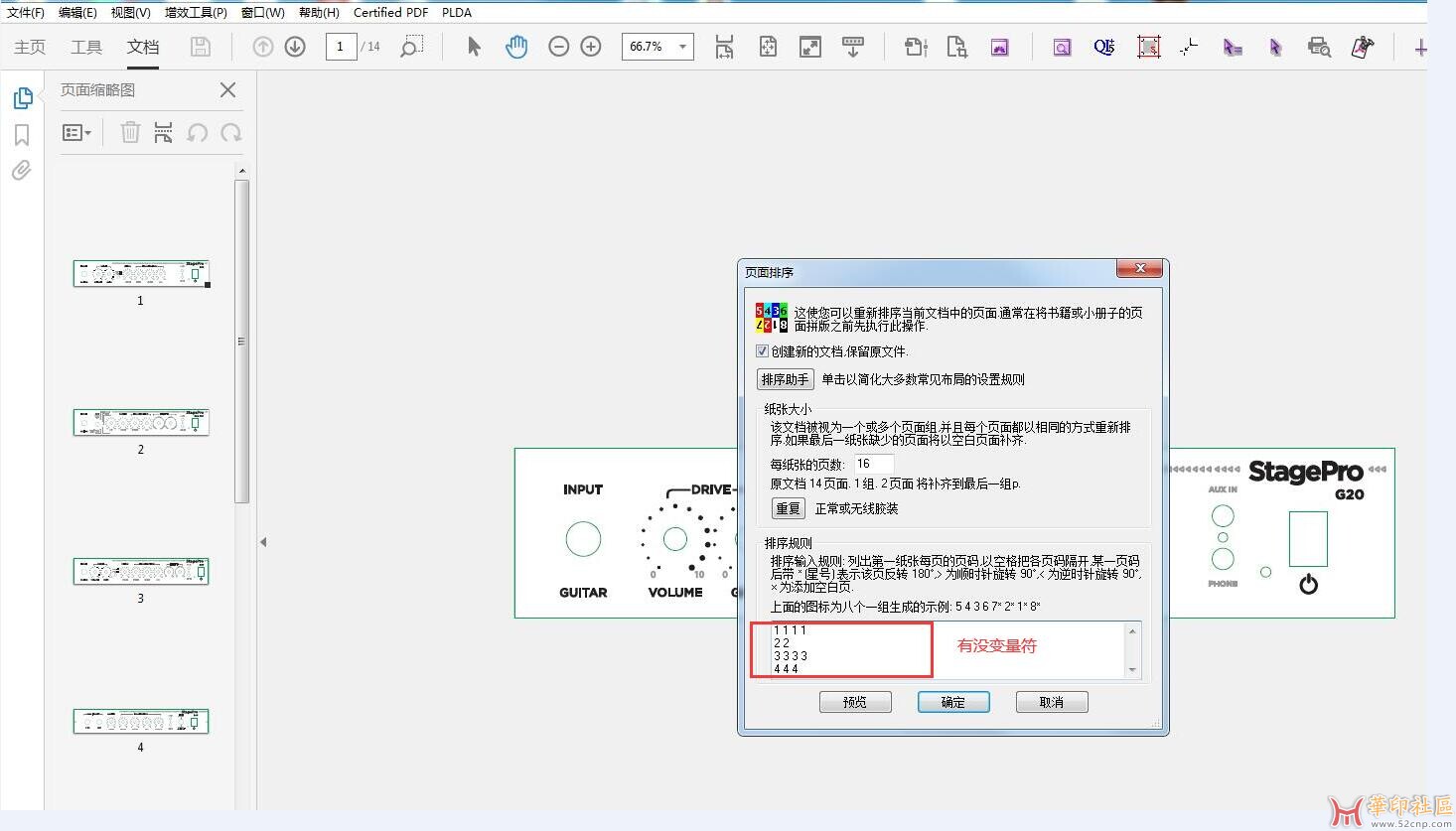Rotate page clockwise in thumbnails panel

coord(231,132)
